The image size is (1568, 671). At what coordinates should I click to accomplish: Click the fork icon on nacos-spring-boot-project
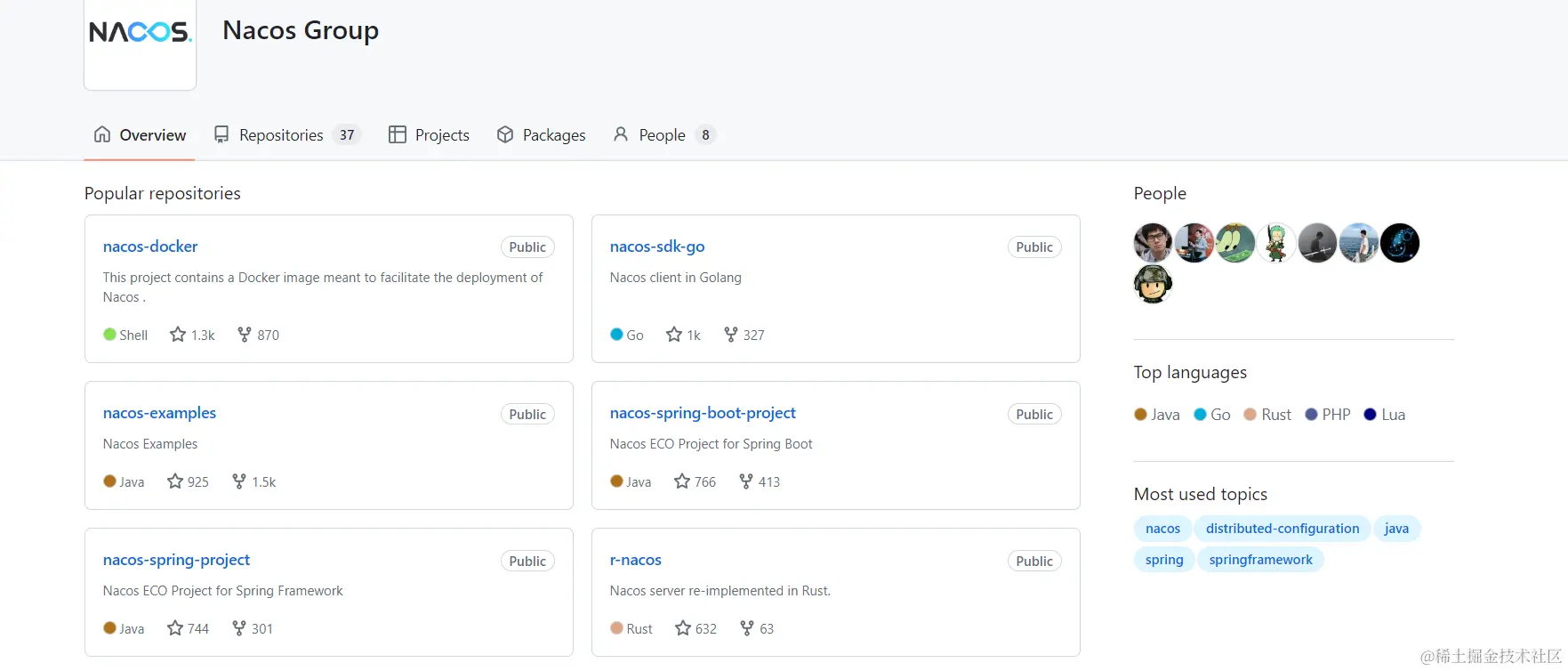point(746,481)
